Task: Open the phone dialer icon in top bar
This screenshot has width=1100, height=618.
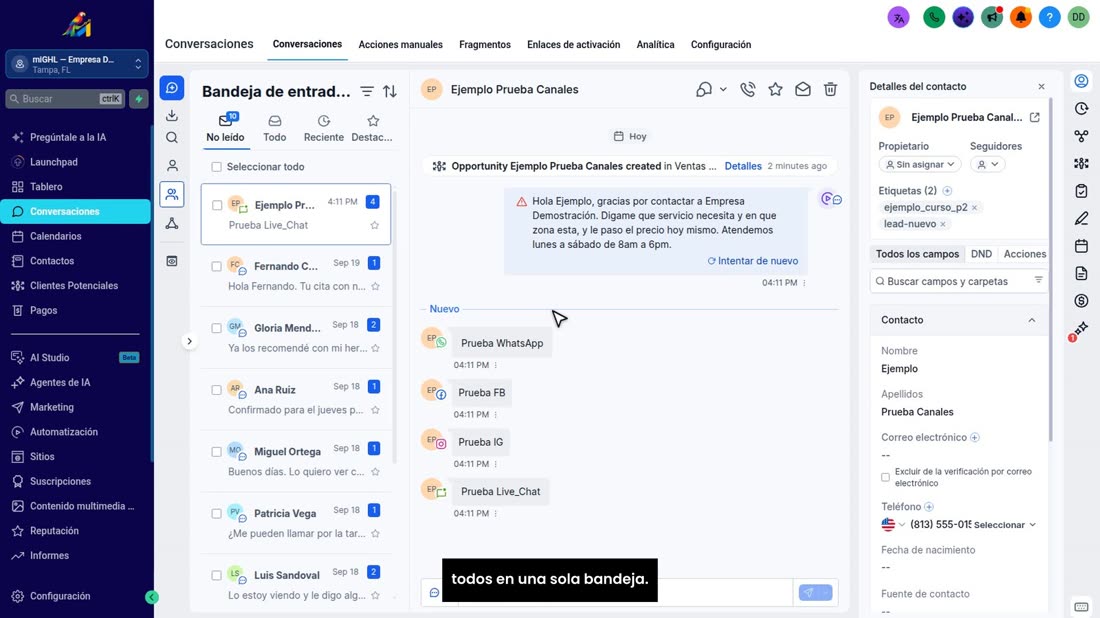Action: click(934, 18)
